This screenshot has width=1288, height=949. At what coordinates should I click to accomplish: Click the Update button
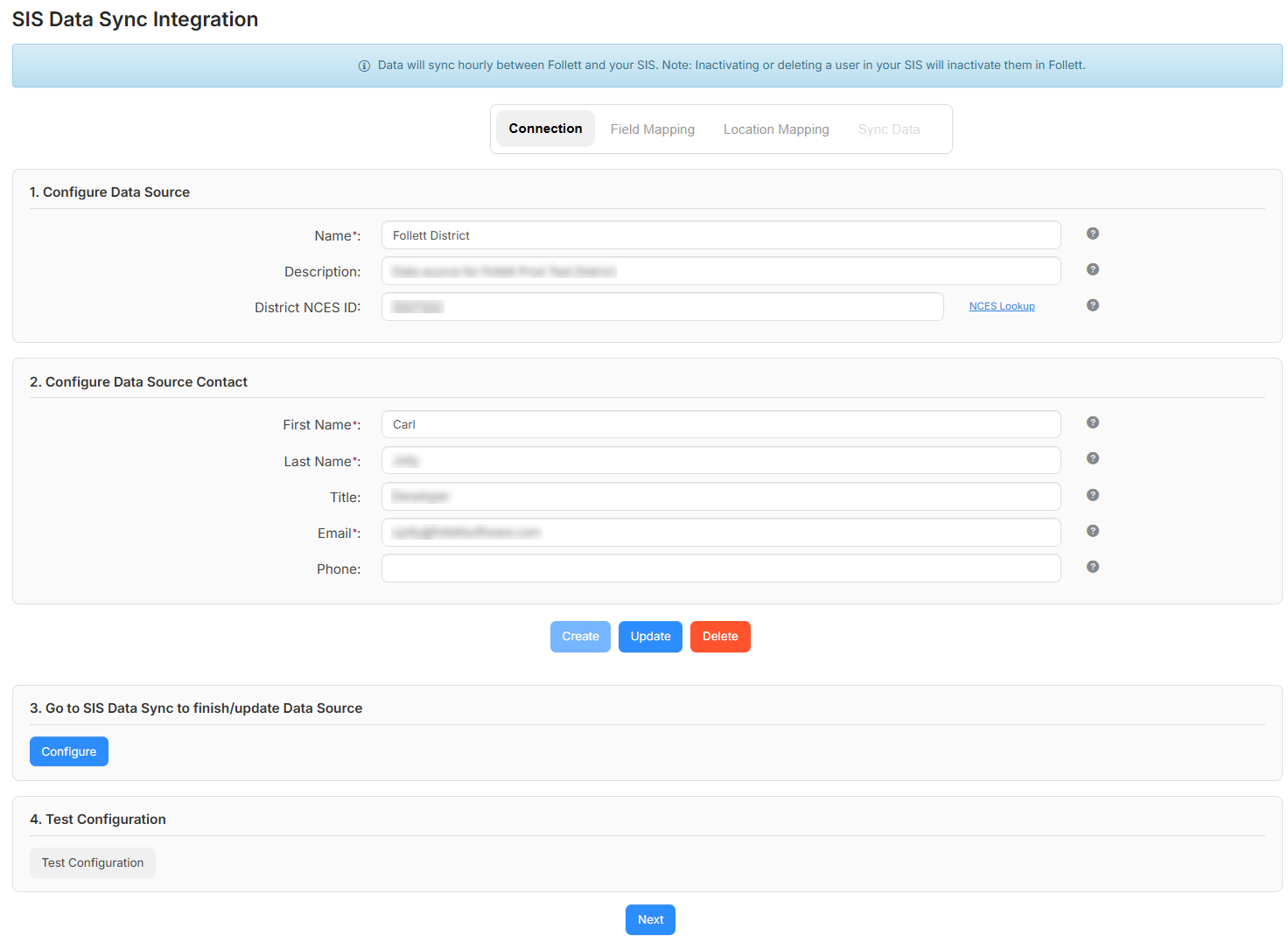point(650,637)
